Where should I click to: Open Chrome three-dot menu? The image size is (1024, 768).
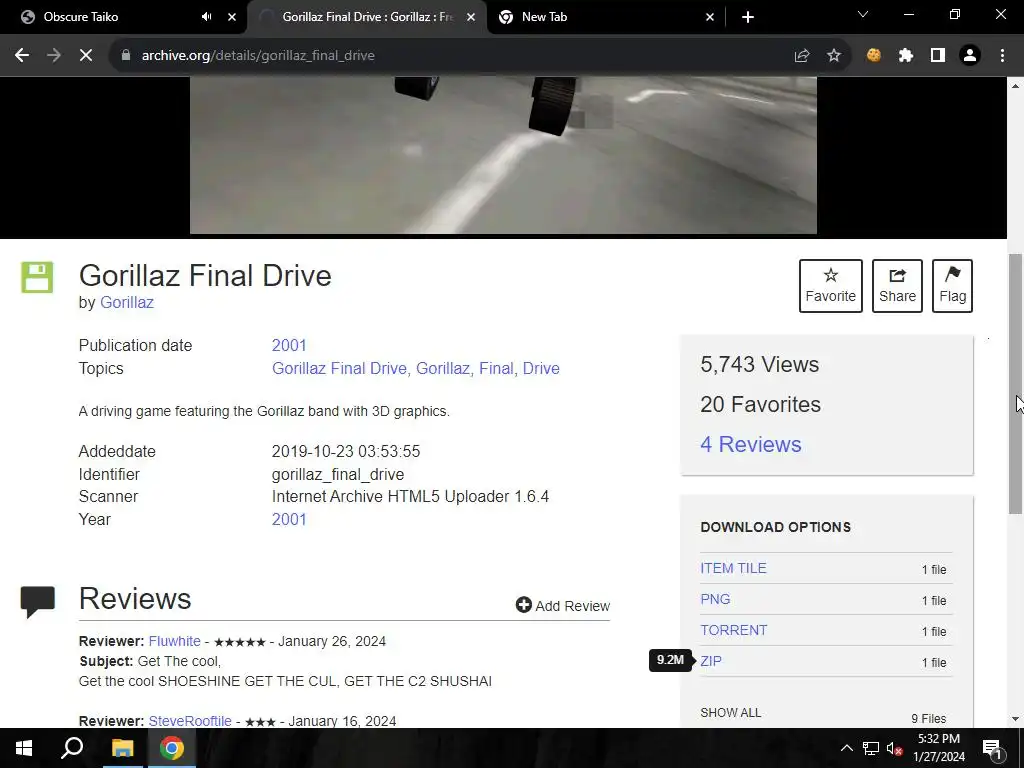1002,56
